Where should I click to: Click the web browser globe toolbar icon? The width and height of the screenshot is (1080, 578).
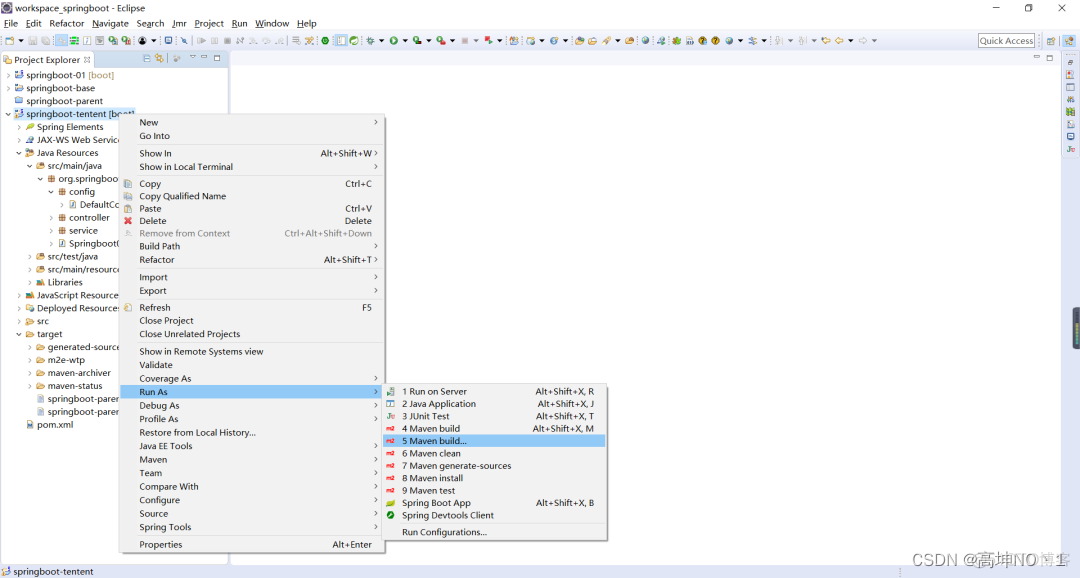[645, 41]
